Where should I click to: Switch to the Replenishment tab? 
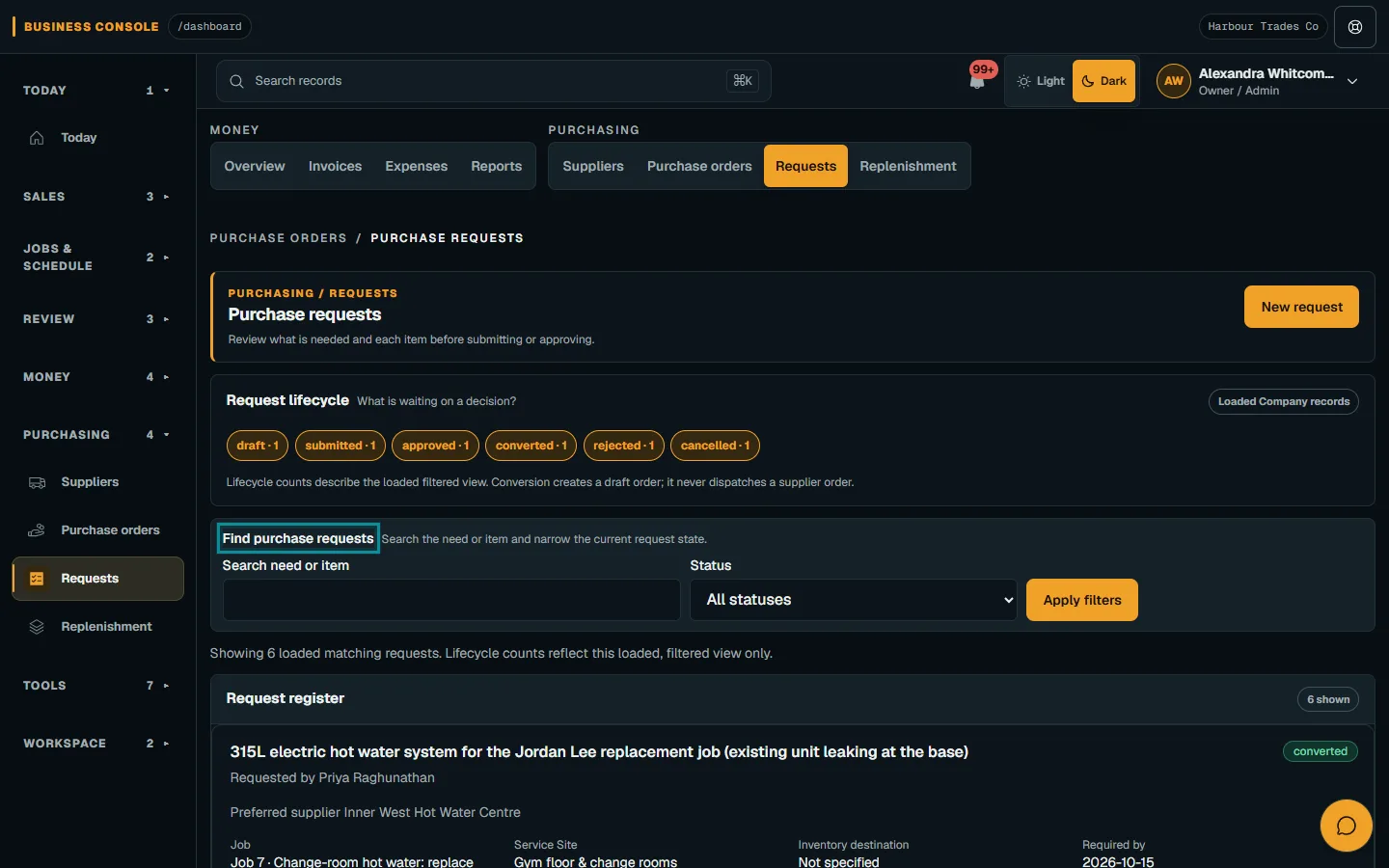click(908, 166)
